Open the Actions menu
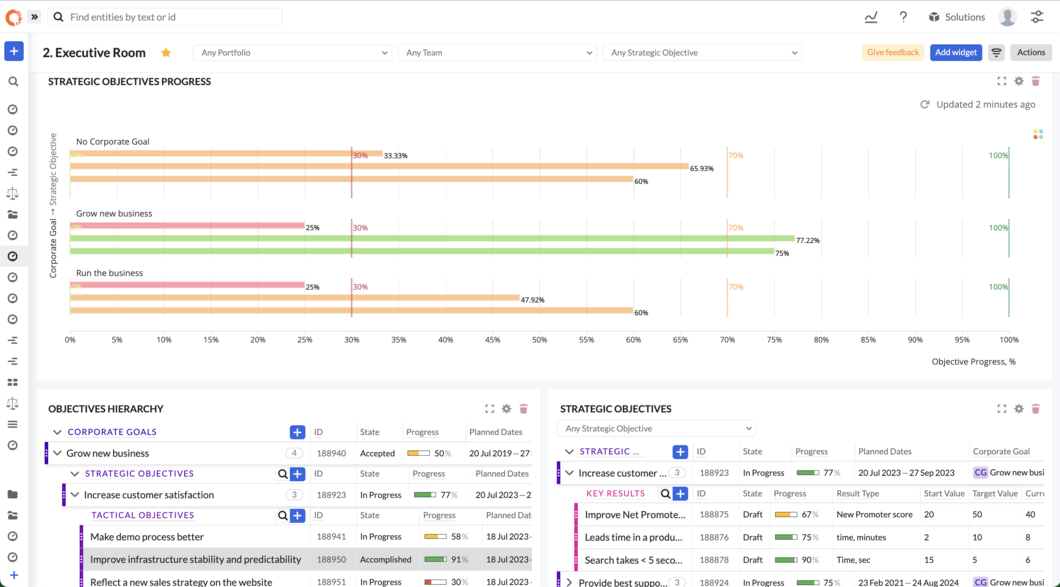Image resolution: width=1060 pixels, height=587 pixels. [1030, 53]
